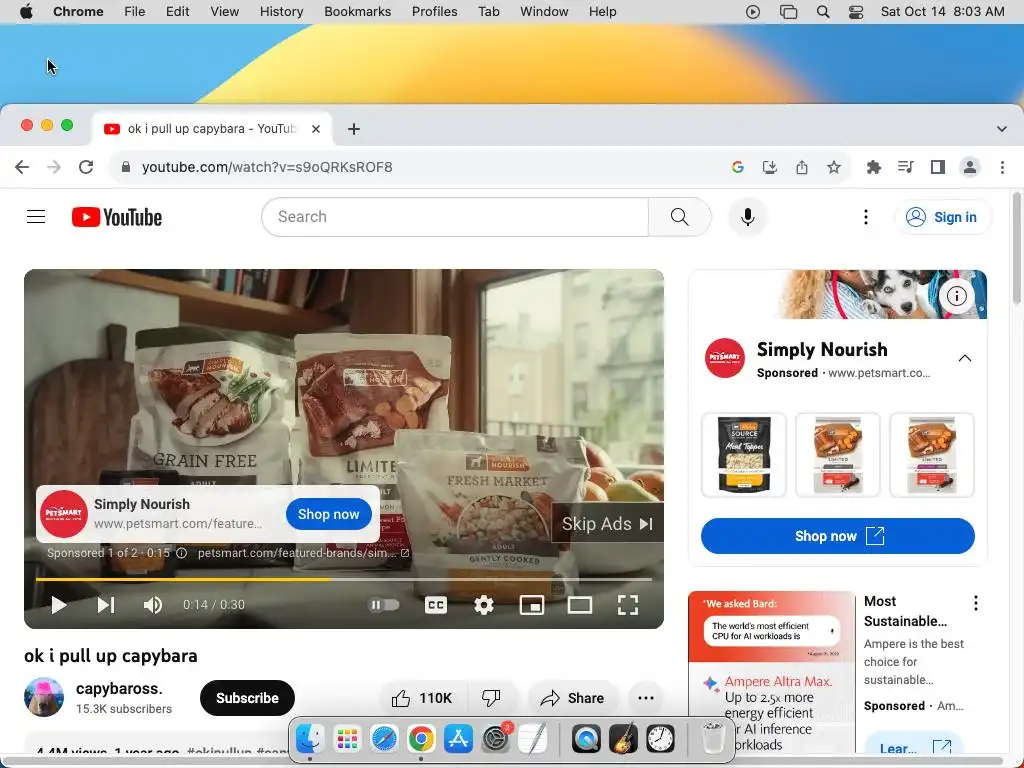1024x768 pixels.
Task: Open menu for Most Sustainable ad
Action: coord(976,603)
